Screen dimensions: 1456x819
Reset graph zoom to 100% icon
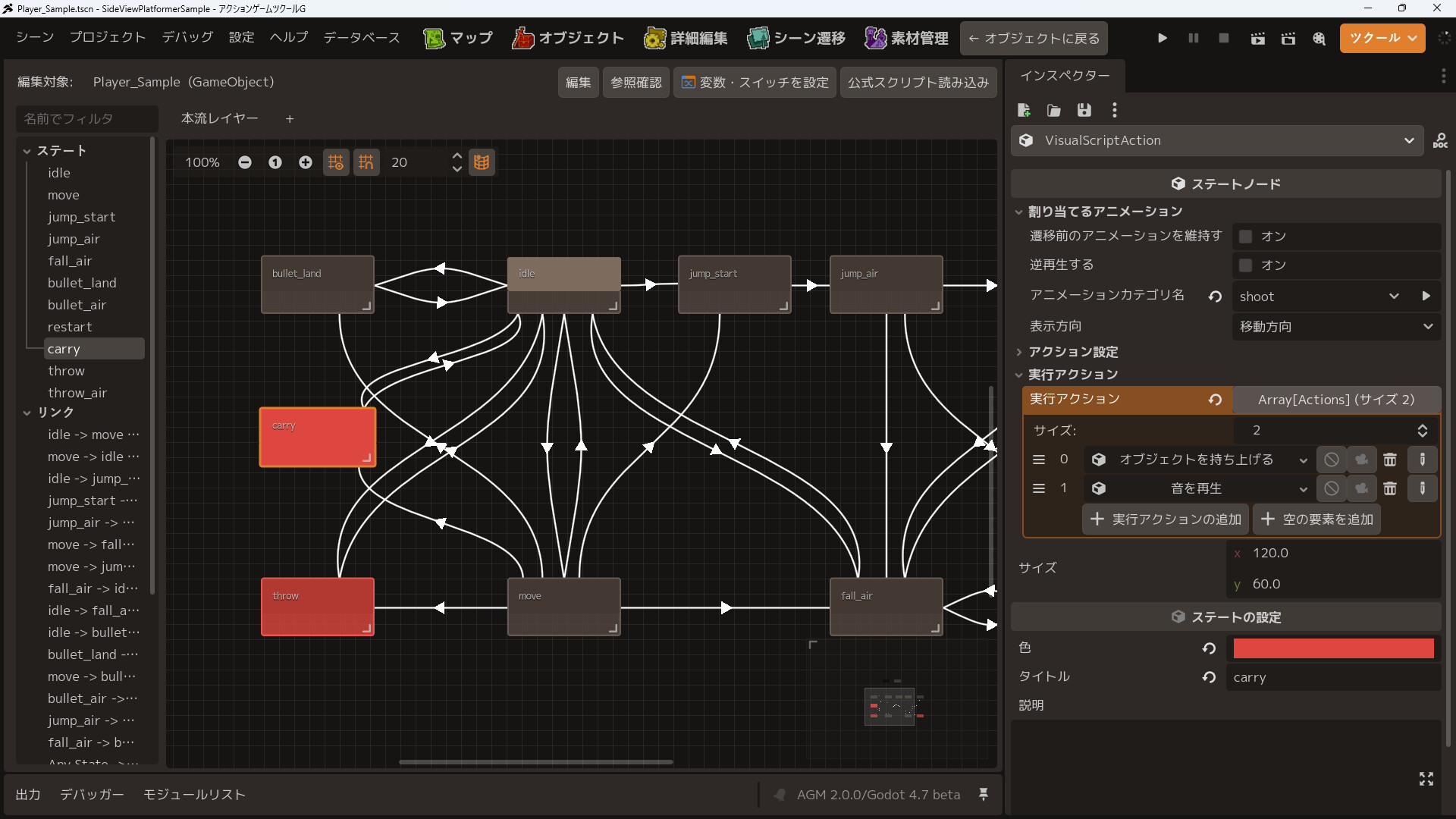tap(275, 162)
